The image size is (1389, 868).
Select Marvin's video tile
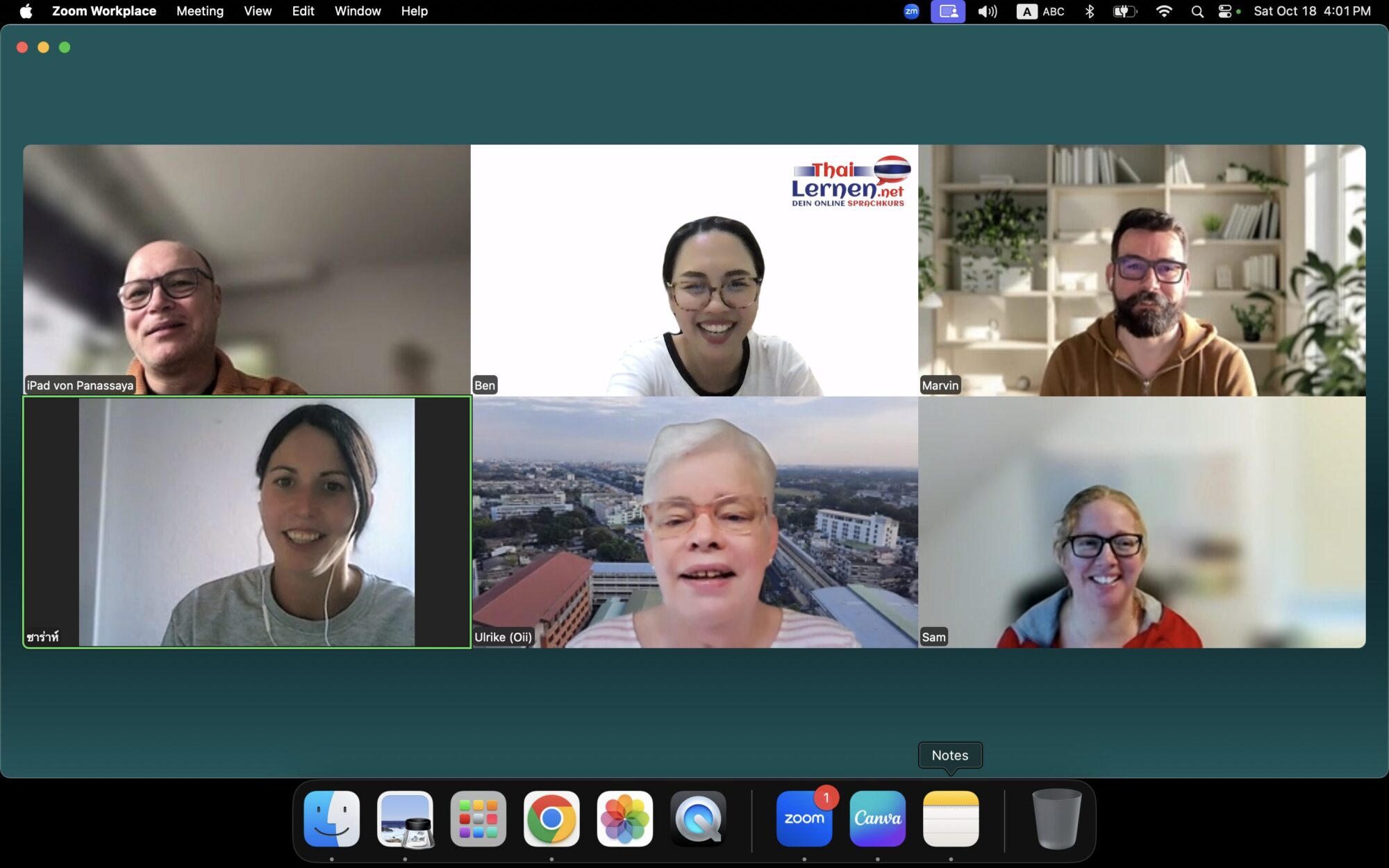click(x=1141, y=270)
